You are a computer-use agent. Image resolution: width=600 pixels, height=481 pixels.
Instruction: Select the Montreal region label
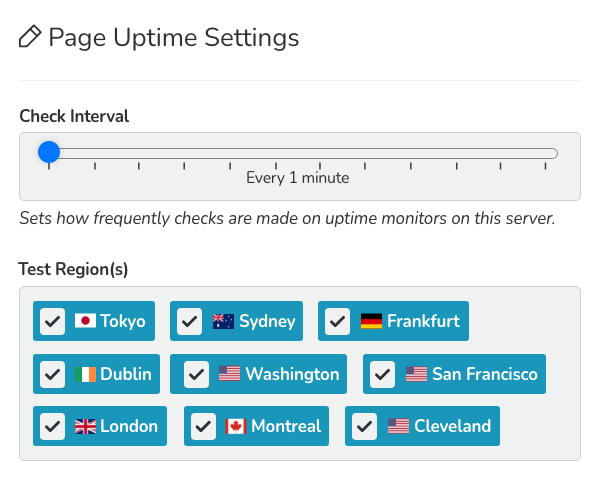pos(286,426)
